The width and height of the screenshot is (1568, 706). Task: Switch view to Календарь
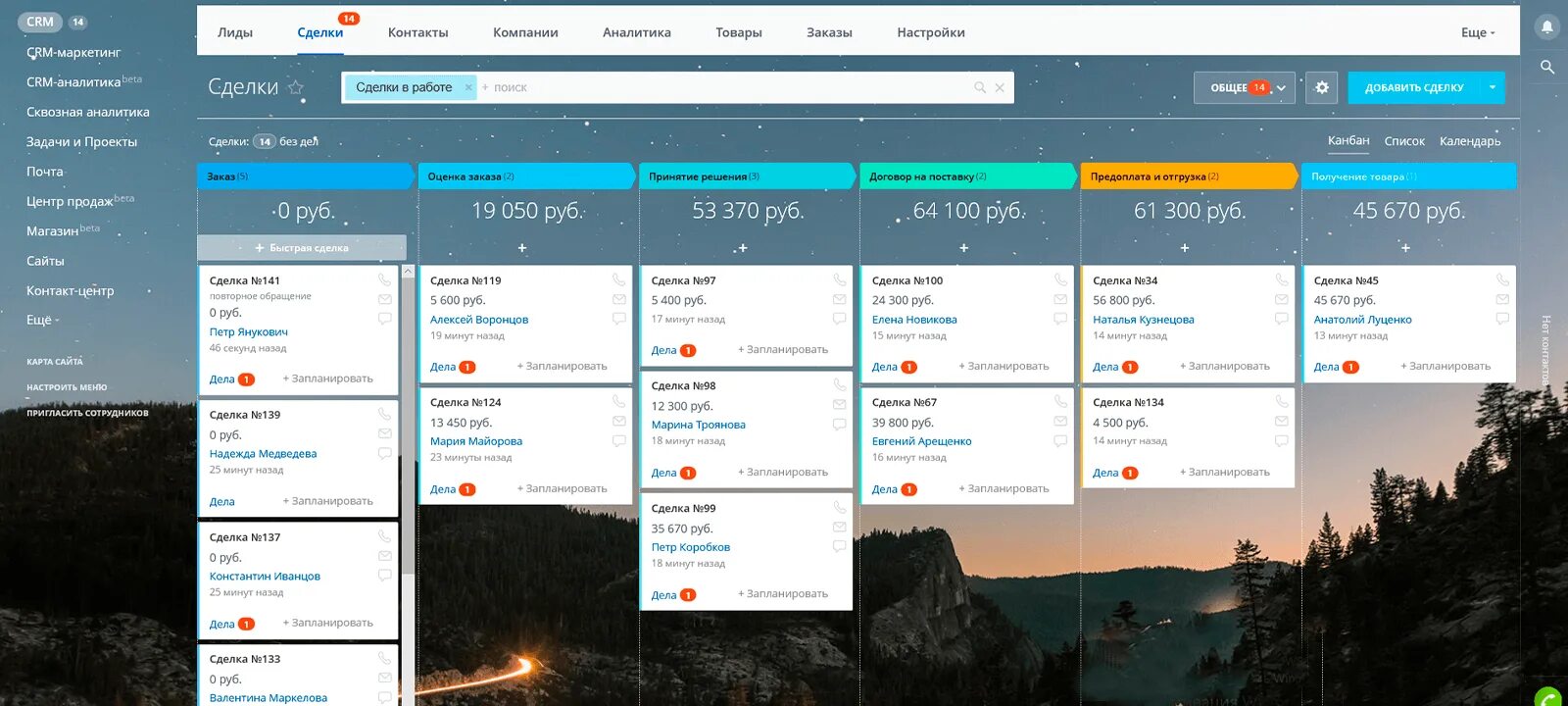(1470, 141)
